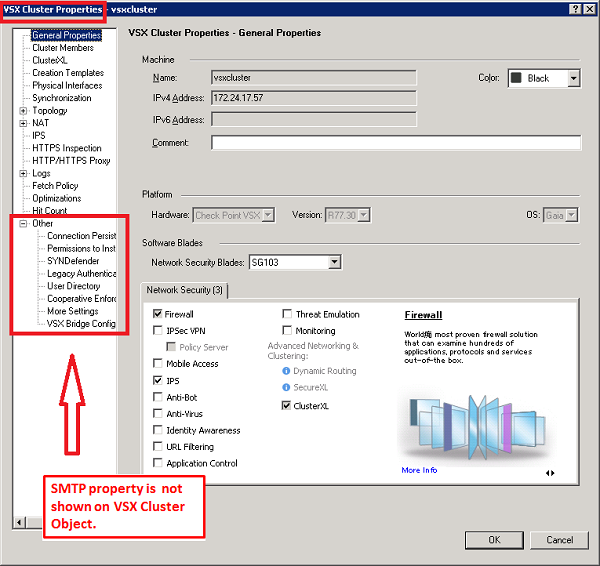Click the Comment input field
Viewport: 600px width, 566px height.
(x=396, y=143)
